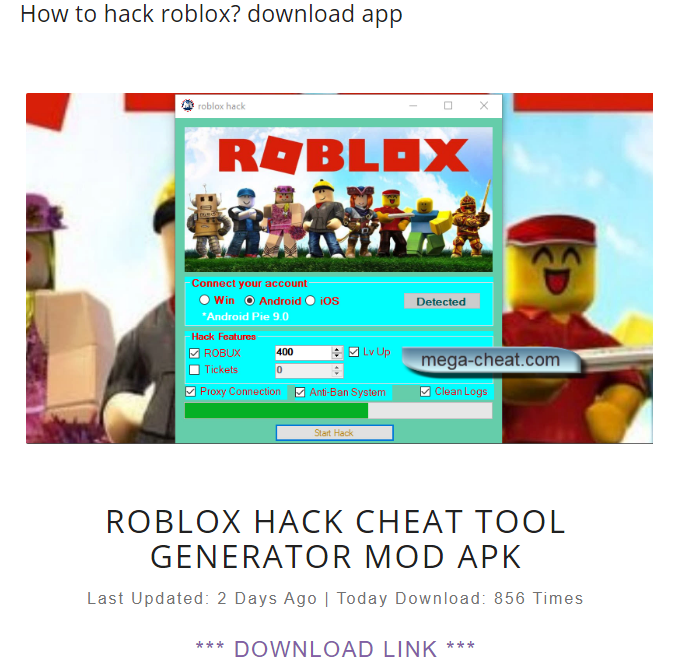Click the Start Hack button
Screen dimensions: 681x672
coord(334,433)
